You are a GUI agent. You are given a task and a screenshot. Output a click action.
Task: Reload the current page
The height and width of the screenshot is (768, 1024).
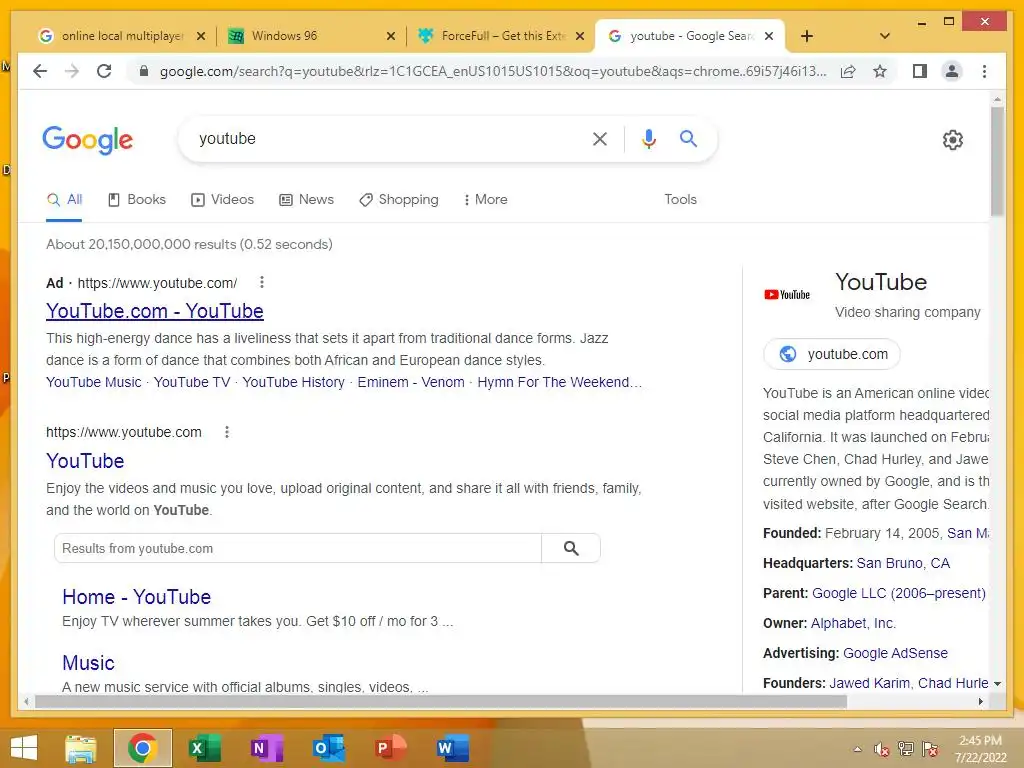click(x=104, y=71)
